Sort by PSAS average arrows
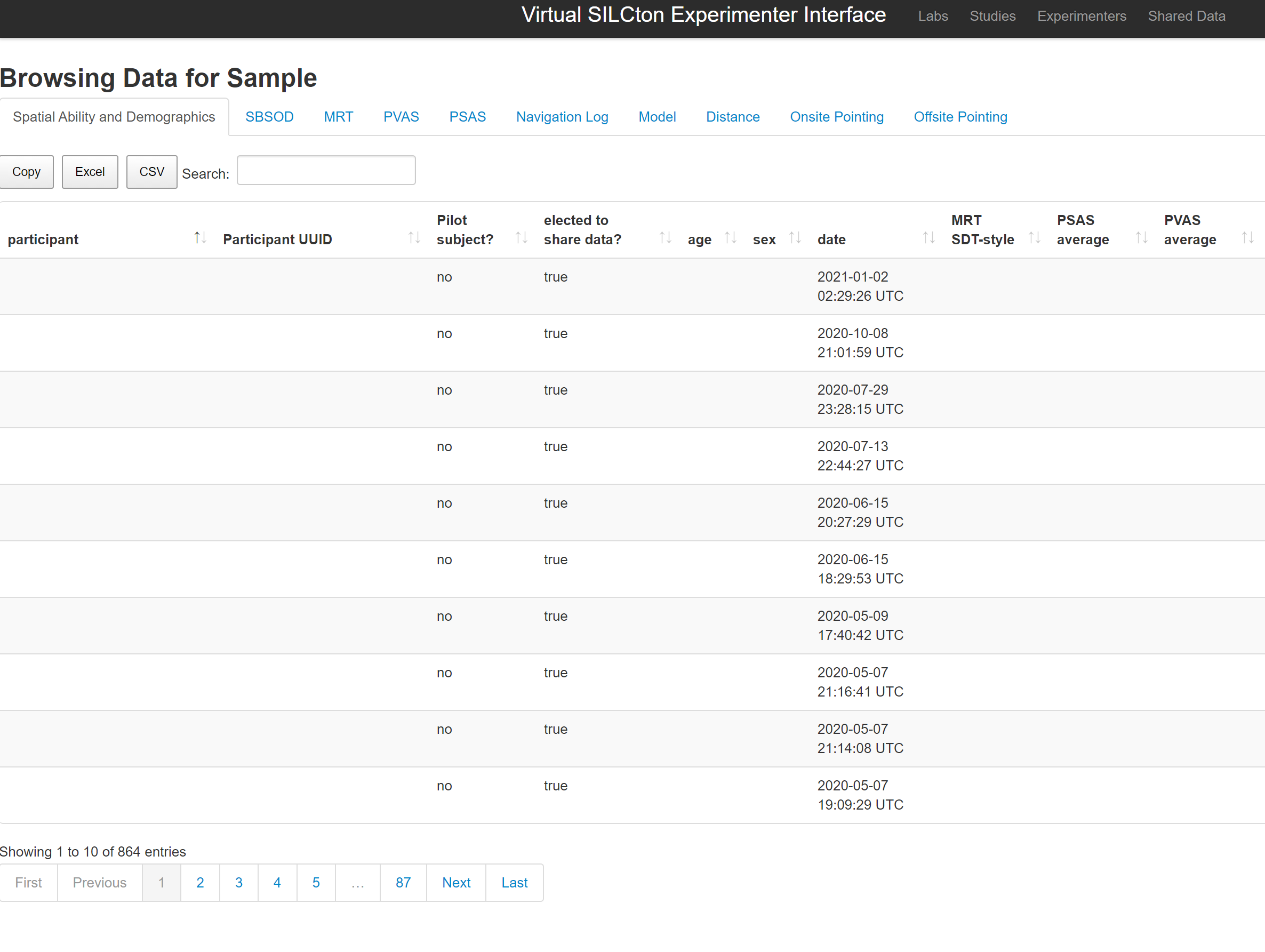The height and width of the screenshot is (952, 1265). point(1141,237)
